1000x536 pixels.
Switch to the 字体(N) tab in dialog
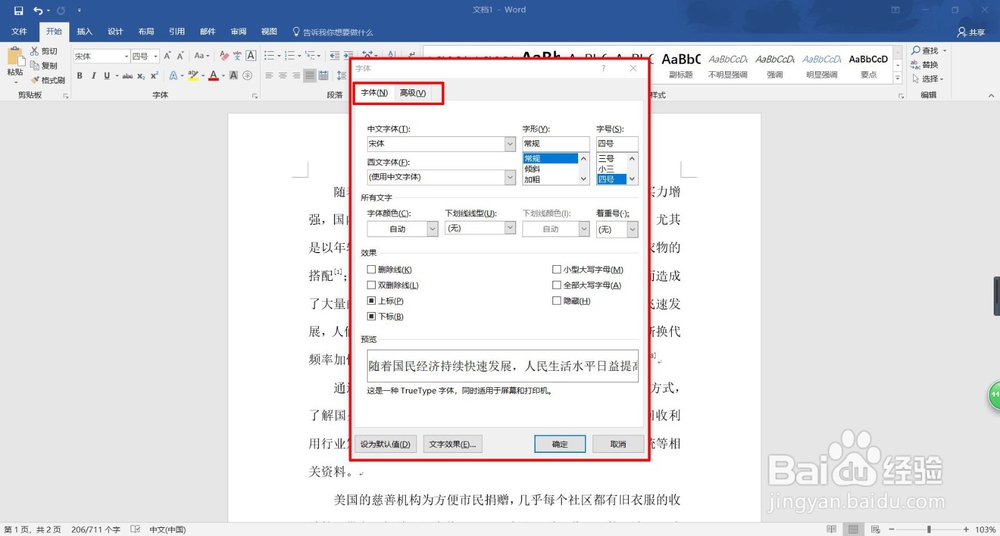tap(374, 93)
